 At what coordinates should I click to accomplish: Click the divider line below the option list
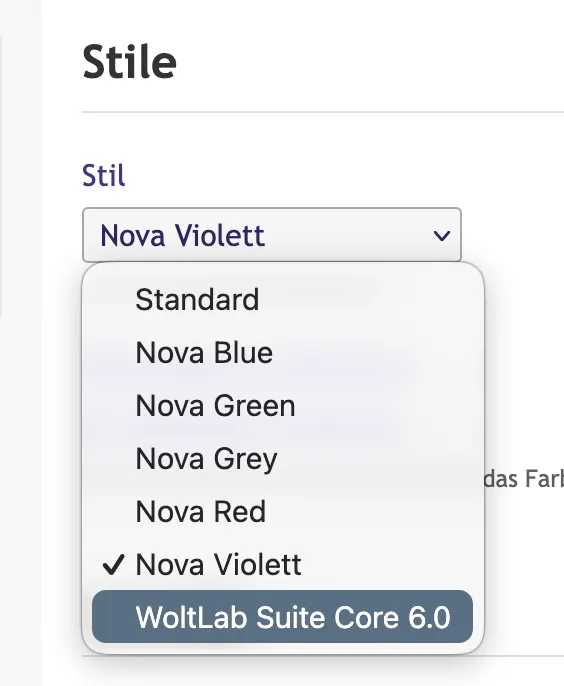[524, 656]
